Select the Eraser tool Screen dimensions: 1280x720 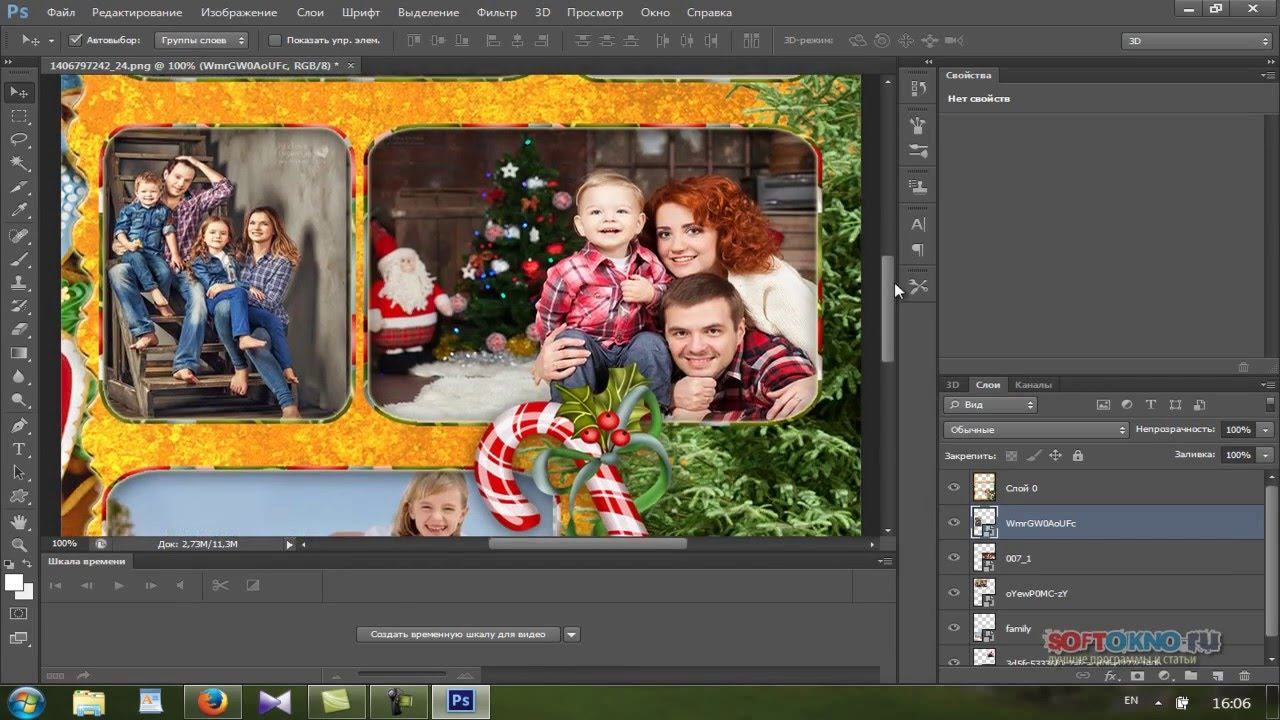pos(19,329)
